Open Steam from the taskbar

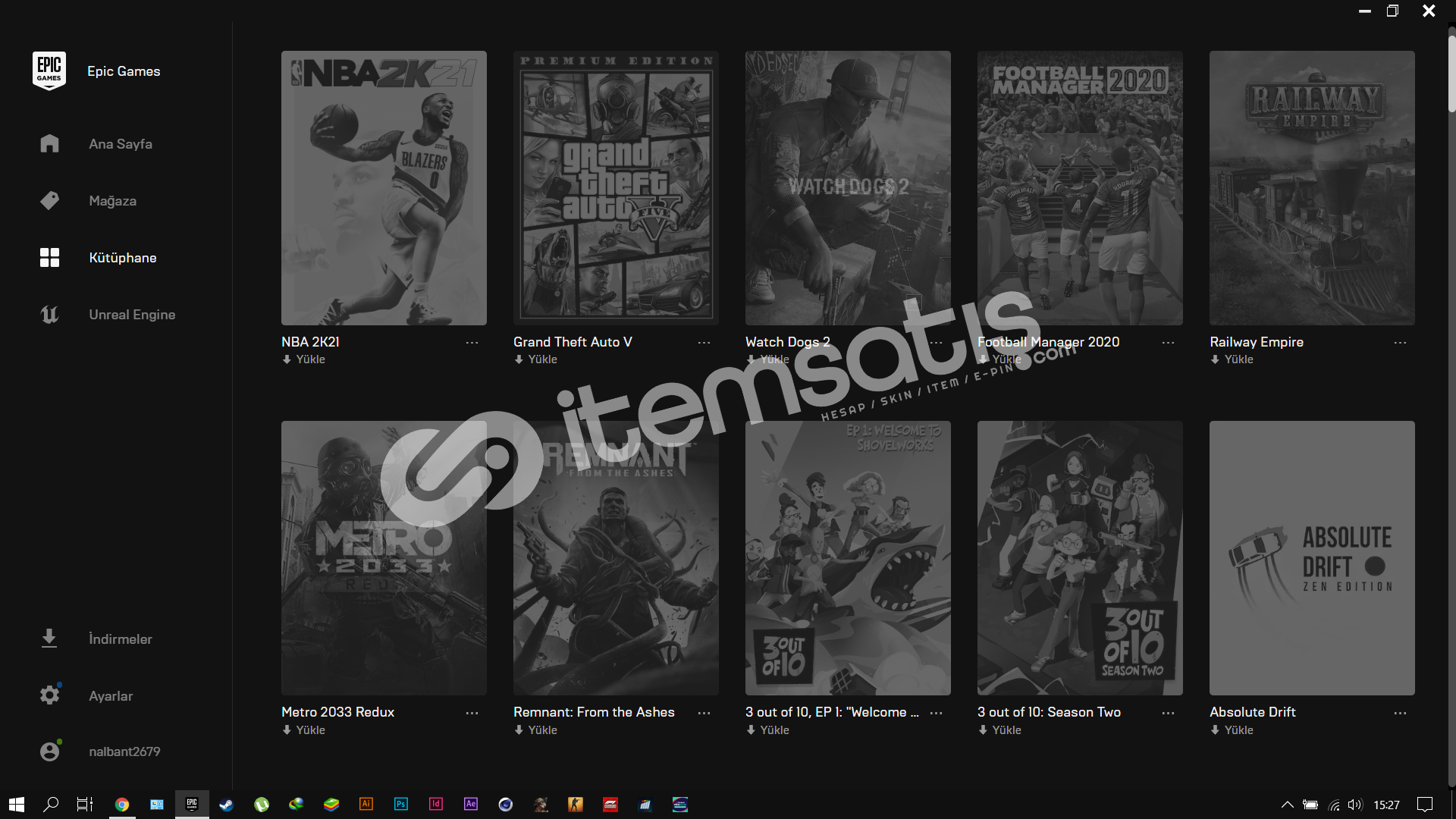[x=226, y=805]
